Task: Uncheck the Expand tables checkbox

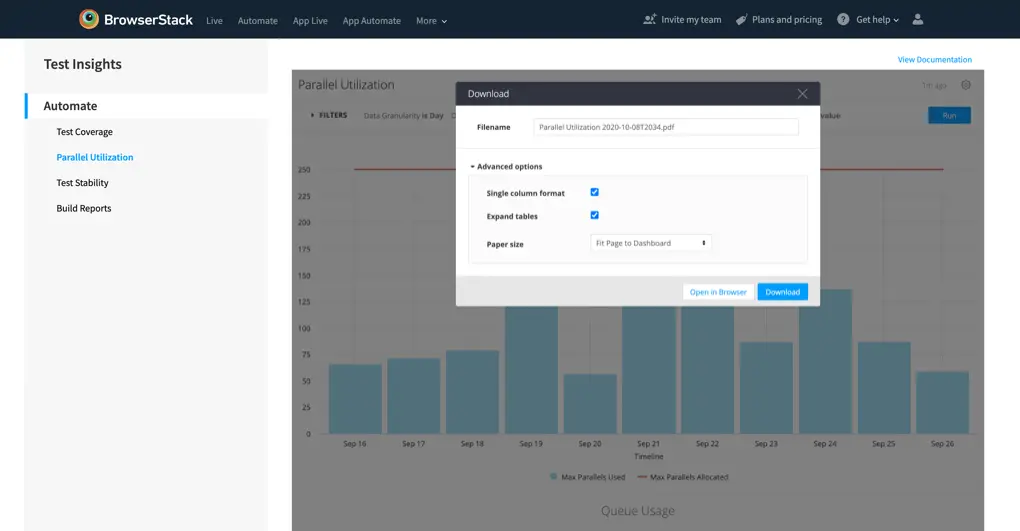Action: pos(594,215)
